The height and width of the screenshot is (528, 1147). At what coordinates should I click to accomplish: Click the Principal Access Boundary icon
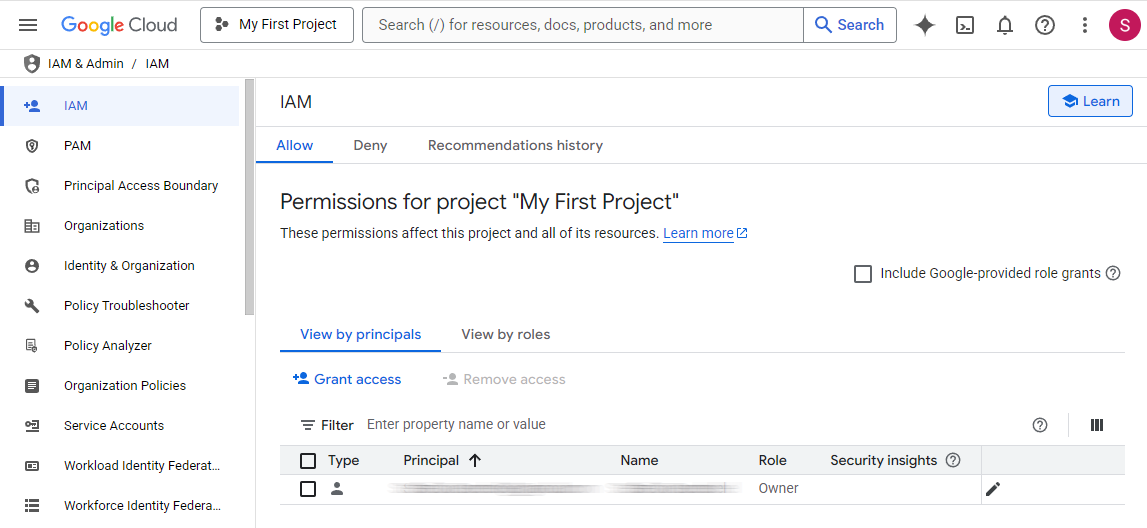pyautogui.click(x=31, y=186)
